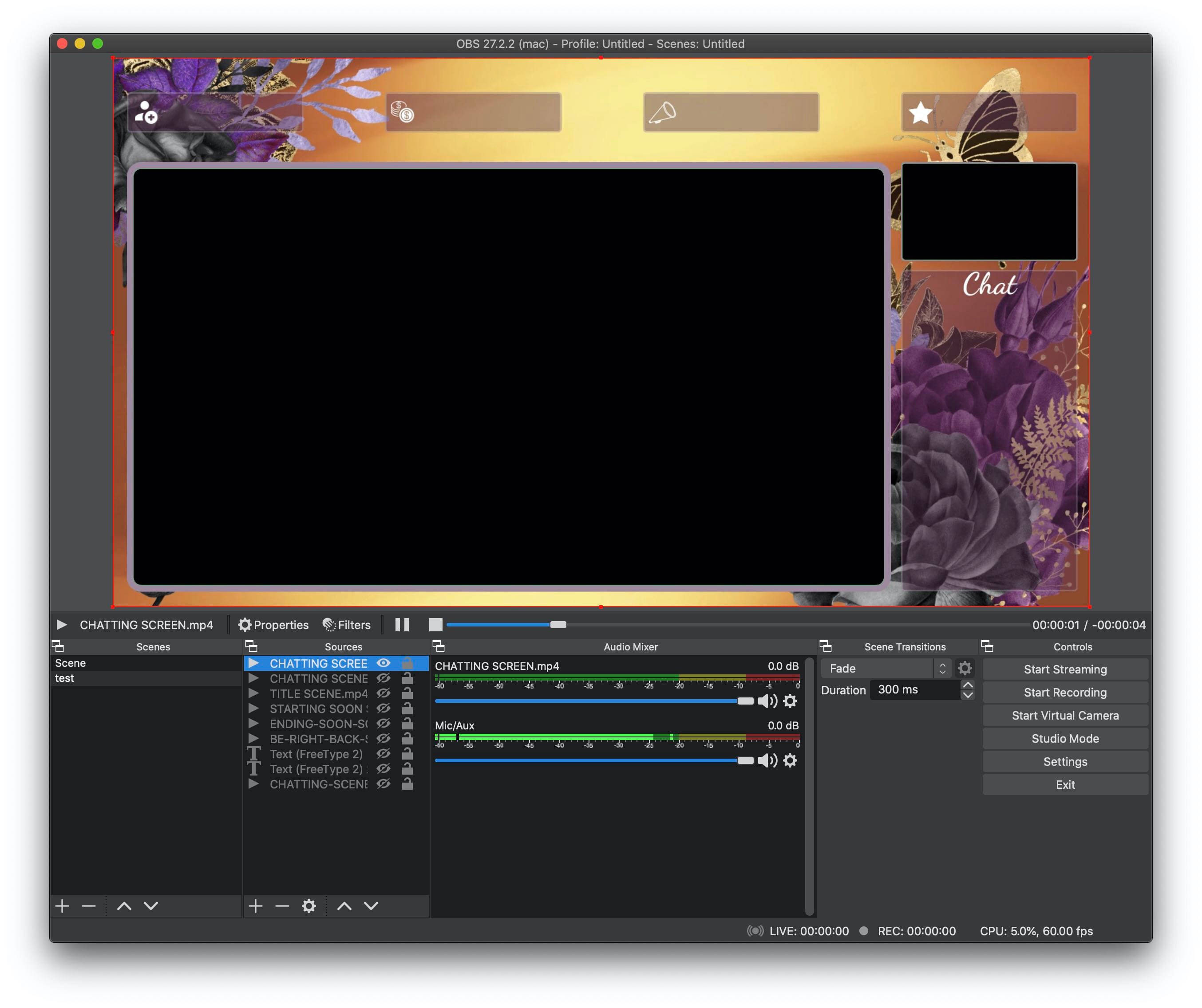Hide the CHATTING SCREEN source

383,663
